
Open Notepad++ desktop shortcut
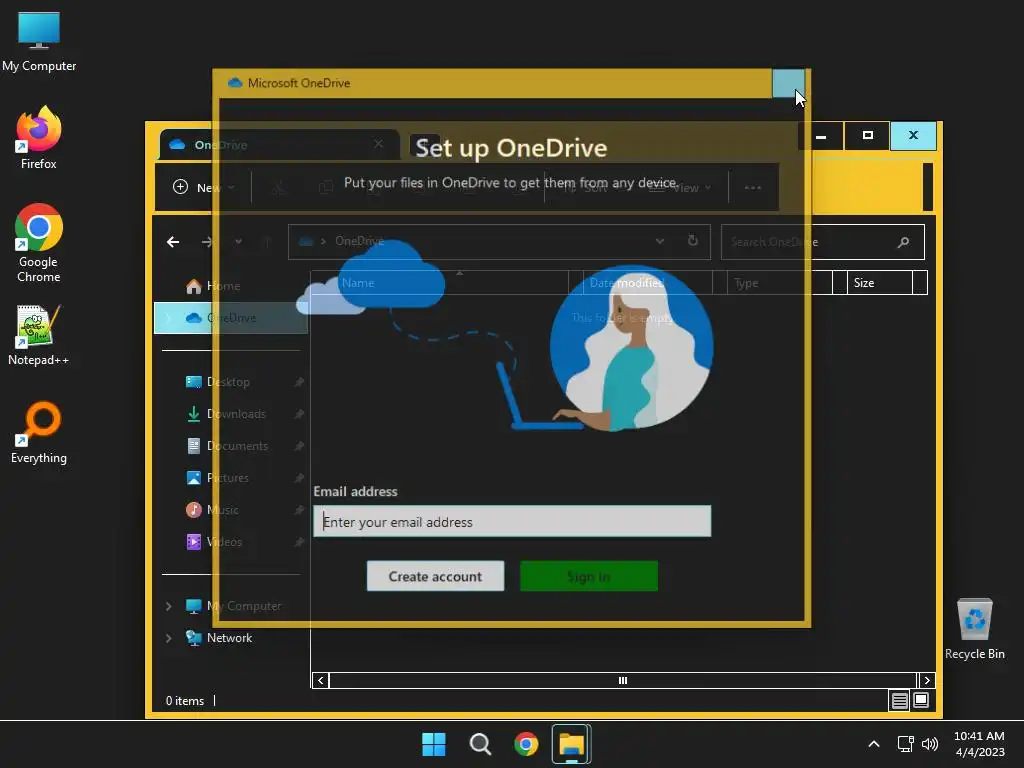pyautogui.click(x=39, y=336)
